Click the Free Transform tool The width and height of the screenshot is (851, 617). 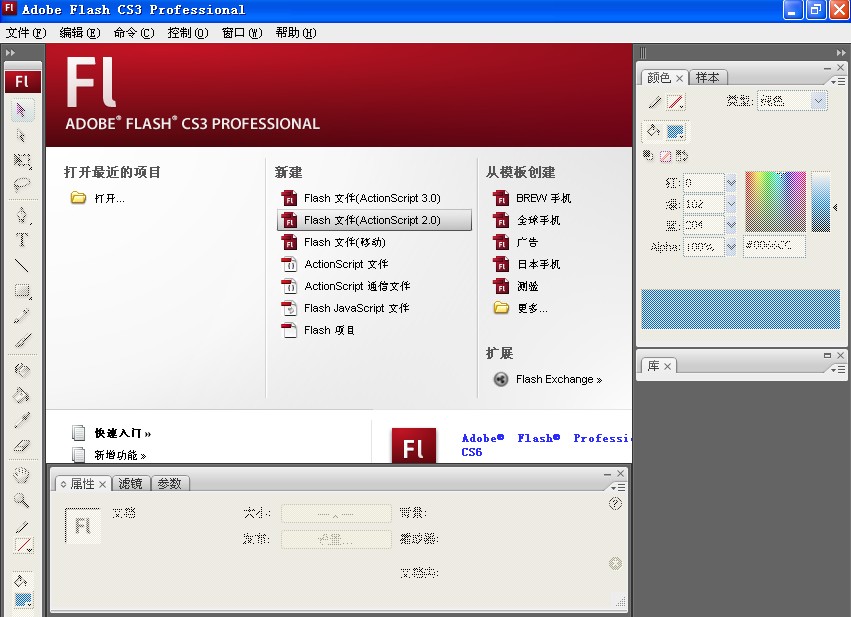point(22,160)
